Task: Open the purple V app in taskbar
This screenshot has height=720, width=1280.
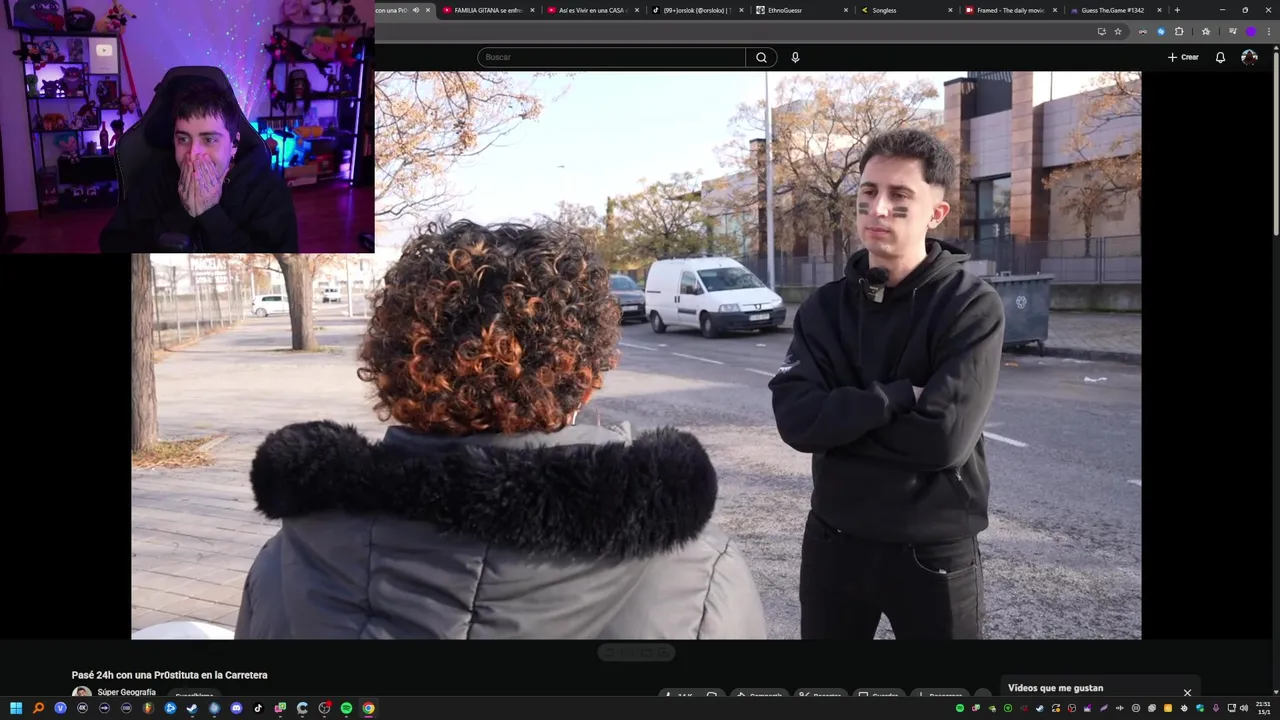Action: click(x=60, y=708)
